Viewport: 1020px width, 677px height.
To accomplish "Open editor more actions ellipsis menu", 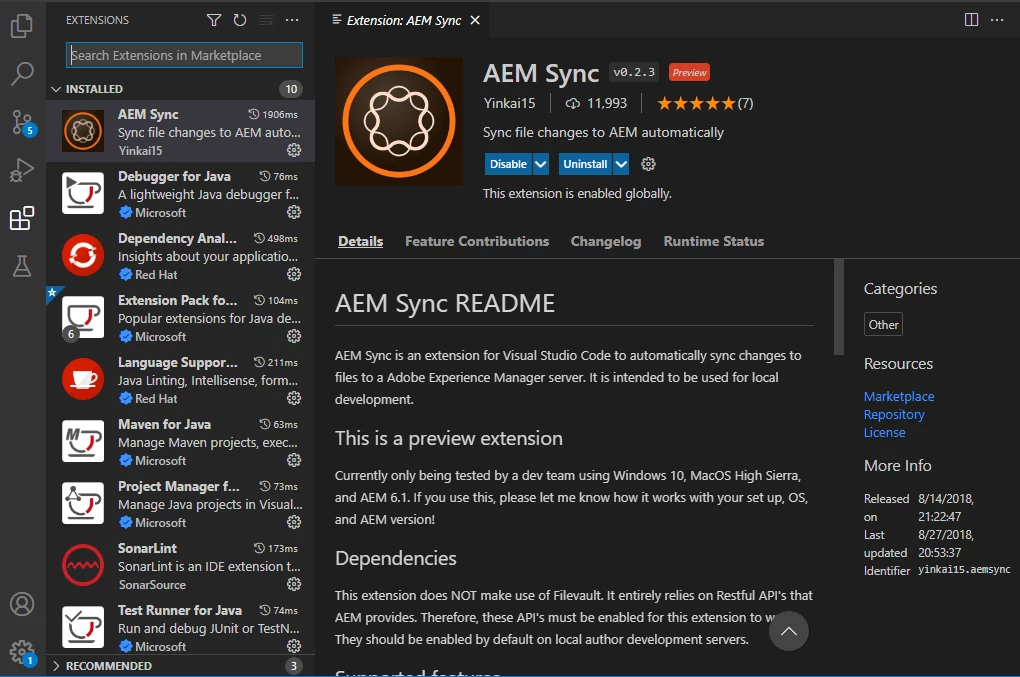I will click(x=997, y=20).
